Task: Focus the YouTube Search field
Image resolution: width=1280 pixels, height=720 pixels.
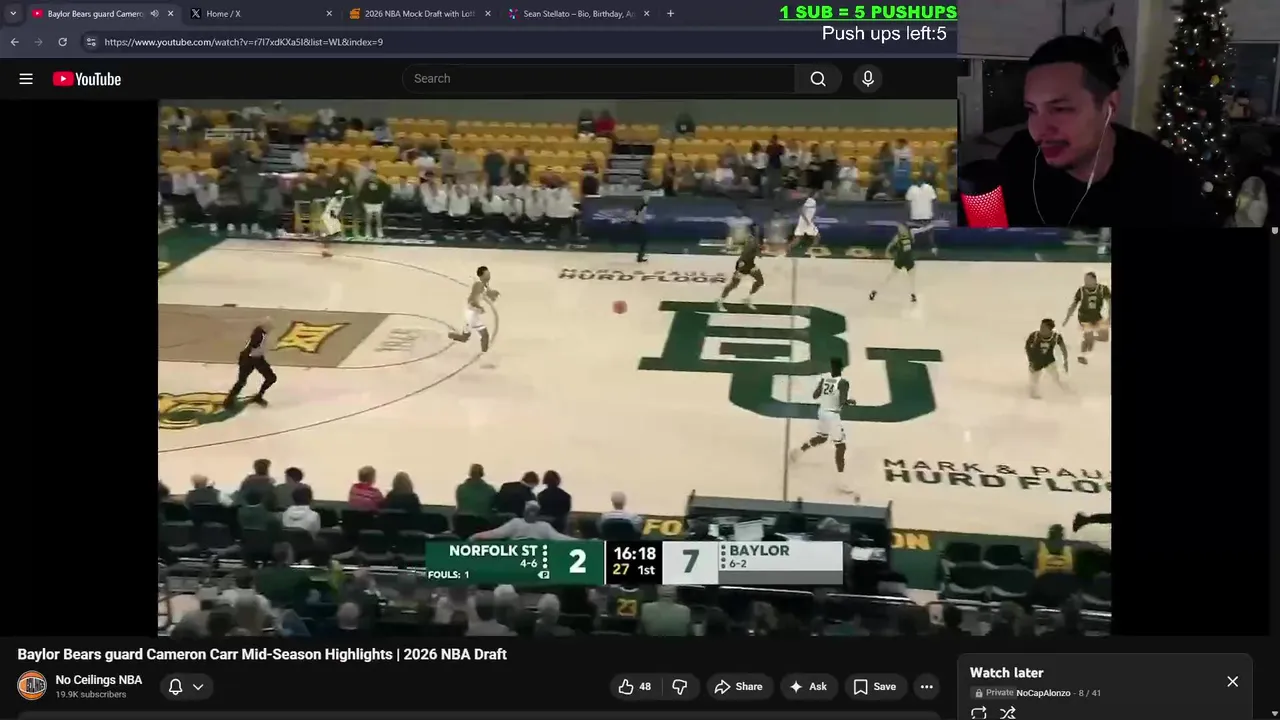Action: (x=598, y=79)
